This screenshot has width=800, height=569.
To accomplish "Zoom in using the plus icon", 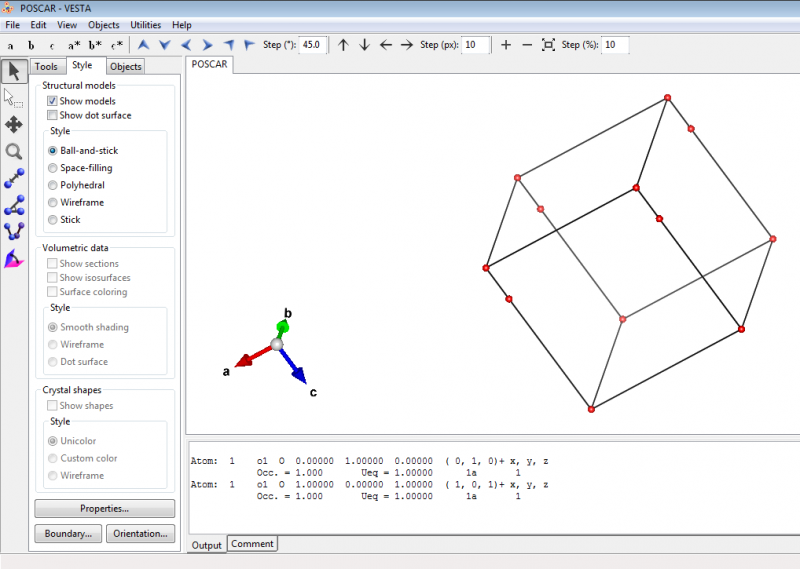I will coord(506,45).
